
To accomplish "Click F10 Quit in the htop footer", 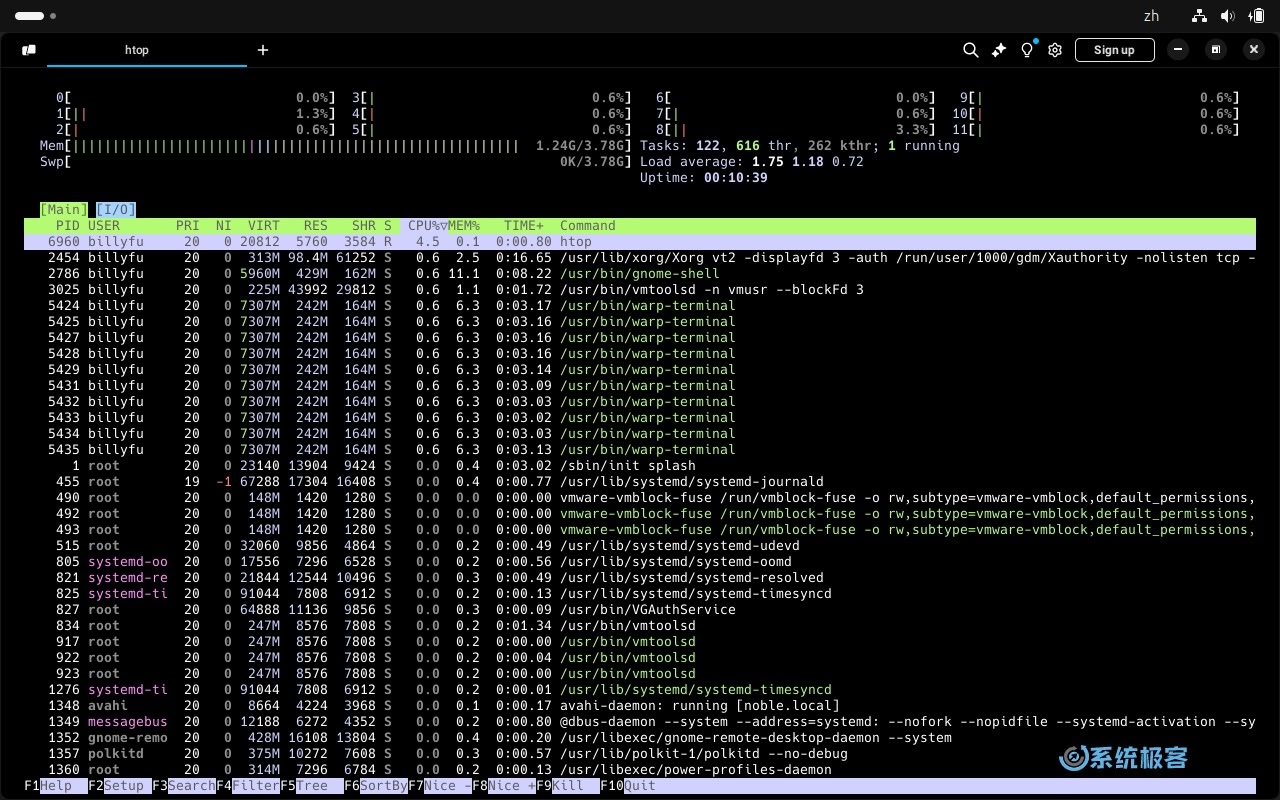I will (628, 786).
